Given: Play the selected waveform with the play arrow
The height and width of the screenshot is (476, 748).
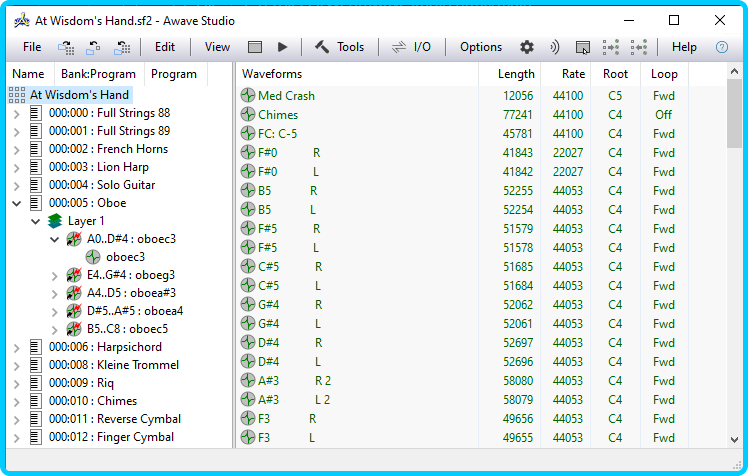Looking at the screenshot, I should [282, 47].
